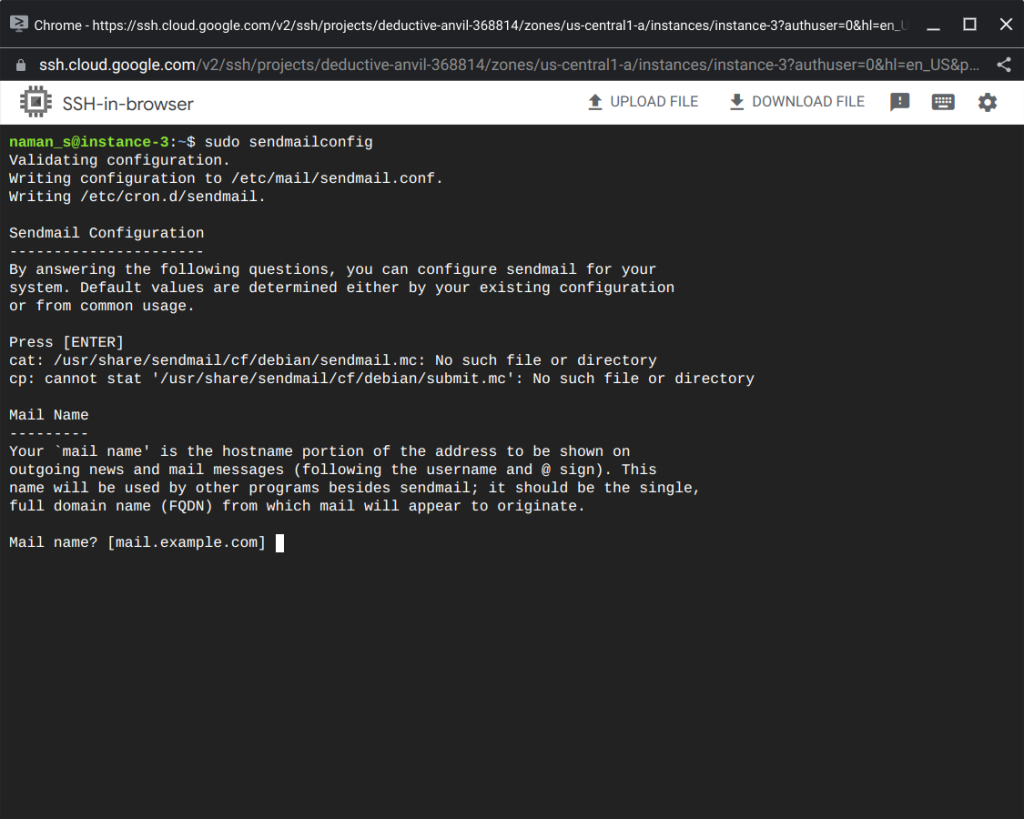Viewport: 1024px width, 819px height.
Task: Click the share icon in address bar
Action: click(1004, 65)
